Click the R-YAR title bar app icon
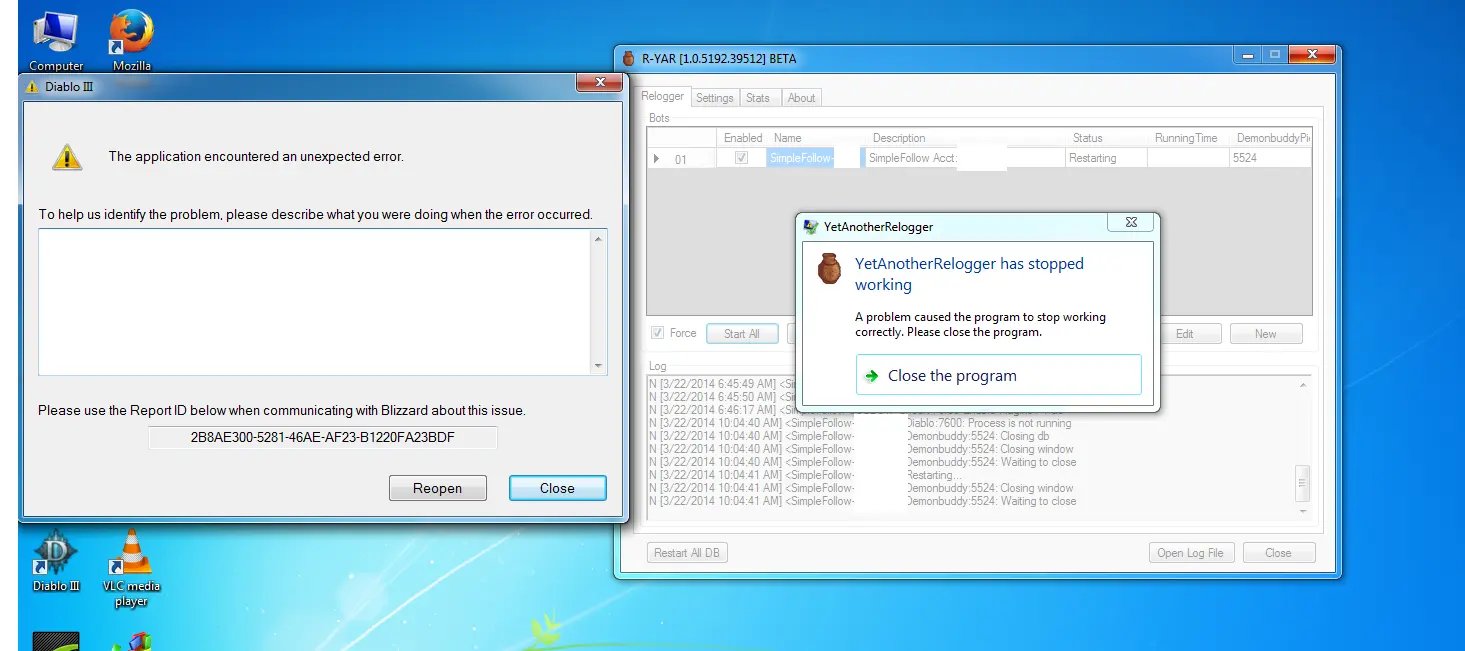1465x651 pixels. (x=629, y=58)
